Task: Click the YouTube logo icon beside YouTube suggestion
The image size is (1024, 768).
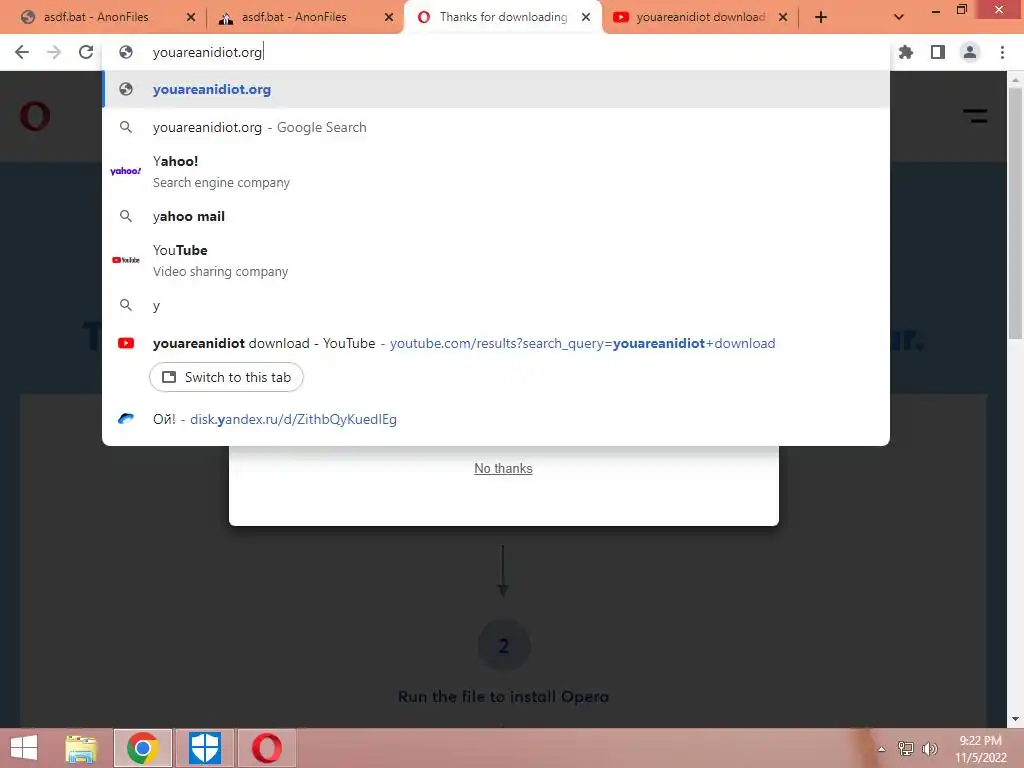Action: 125,260
